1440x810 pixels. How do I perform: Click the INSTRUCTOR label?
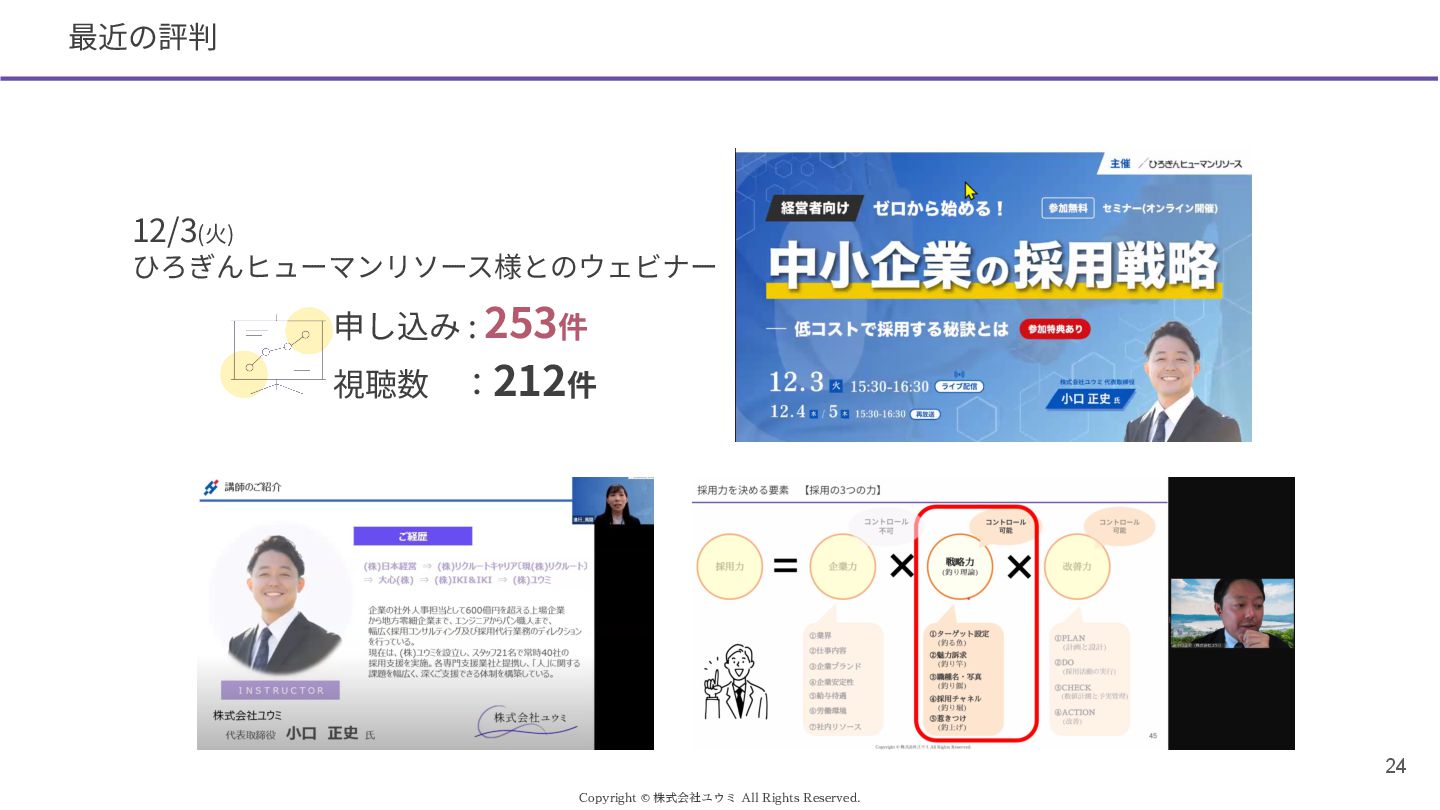click(x=281, y=690)
